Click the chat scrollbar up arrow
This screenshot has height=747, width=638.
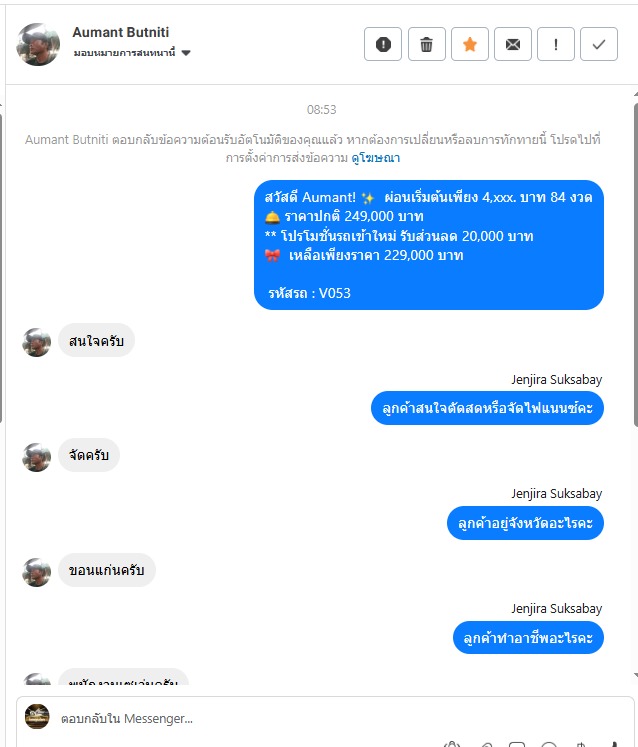pyautogui.click(x=636, y=94)
